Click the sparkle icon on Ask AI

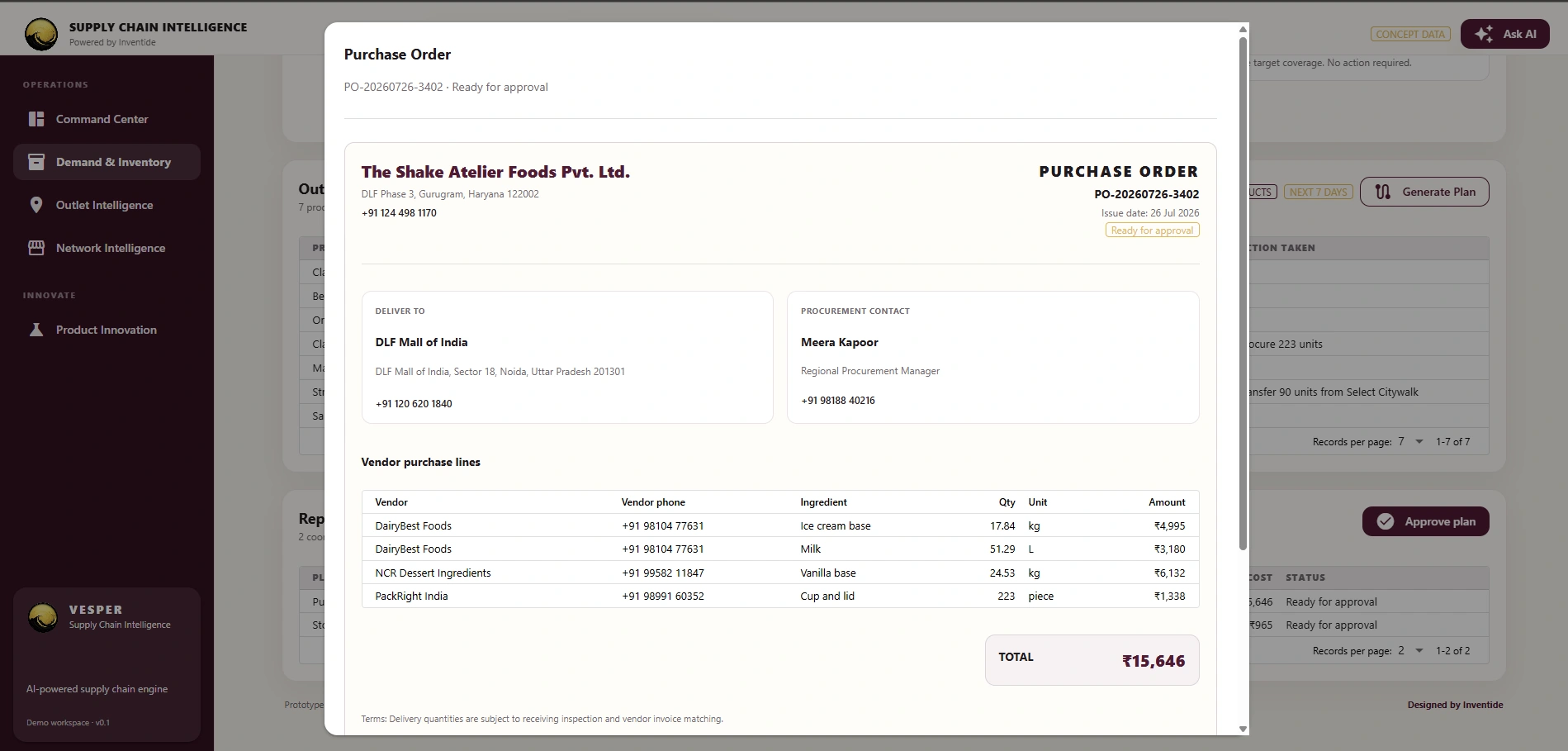click(x=1484, y=34)
